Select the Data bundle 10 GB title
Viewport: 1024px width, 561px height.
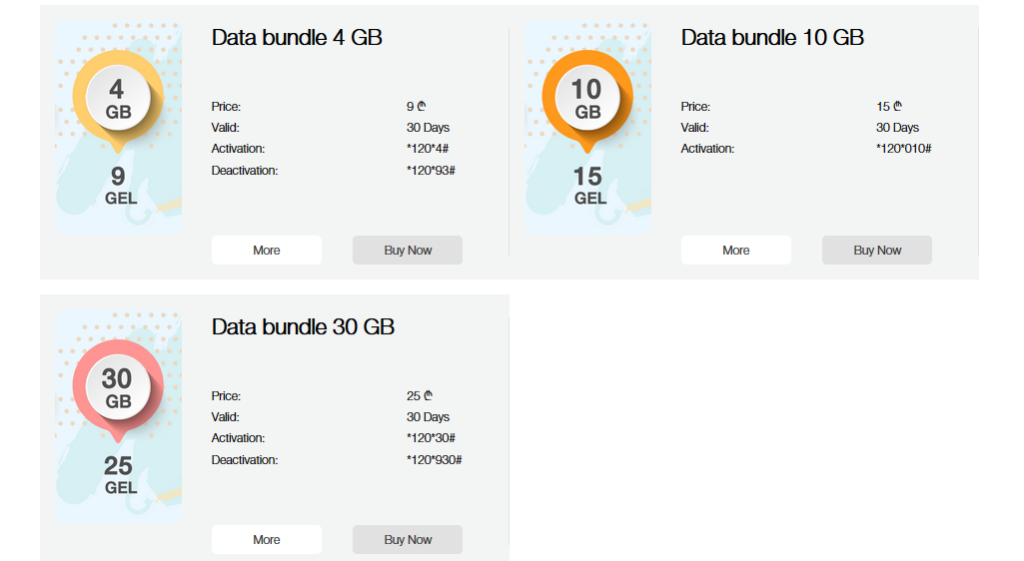pyautogui.click(x=773, y=37)
